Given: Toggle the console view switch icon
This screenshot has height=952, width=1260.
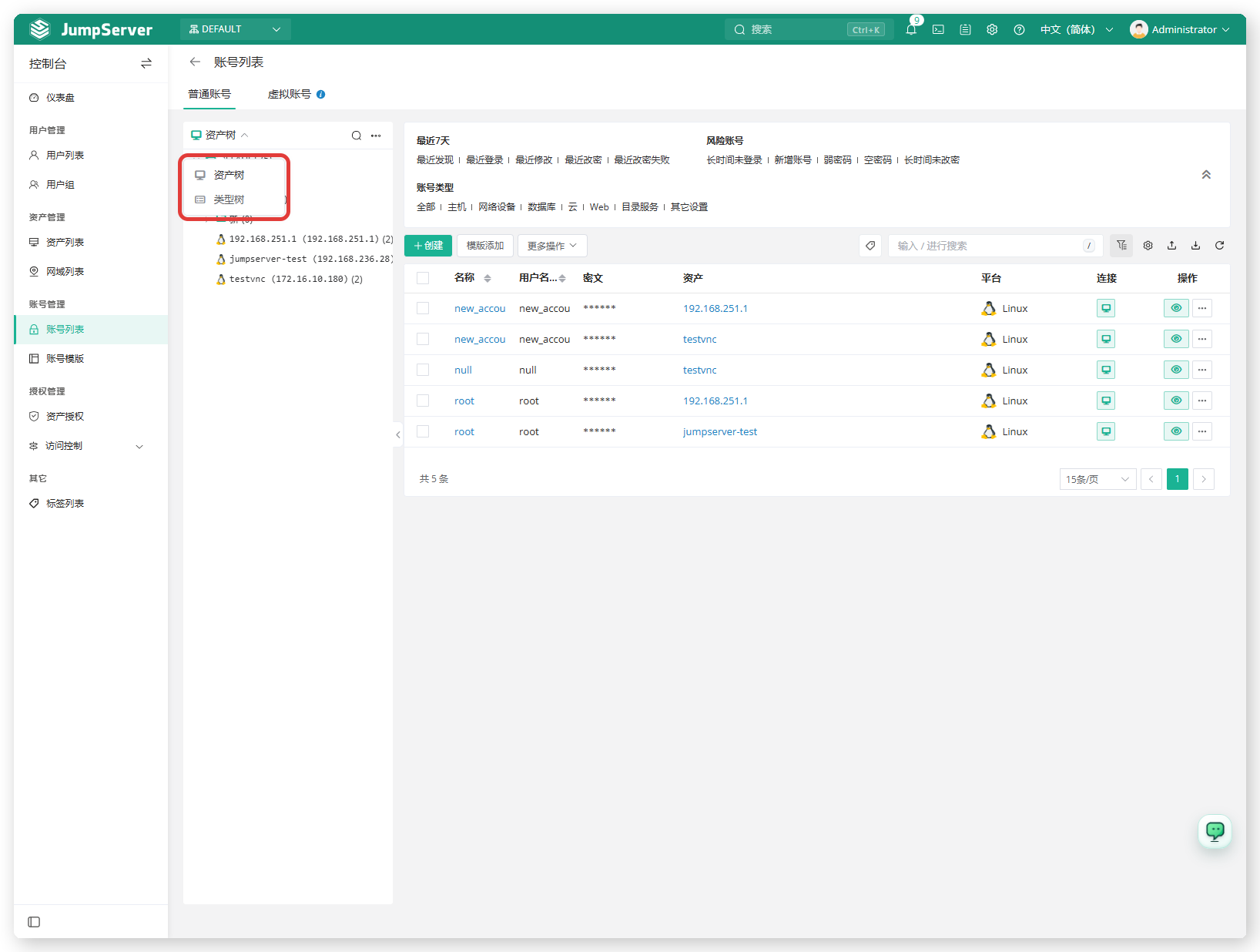Looking at the screenshot, I should click(146, 63).
